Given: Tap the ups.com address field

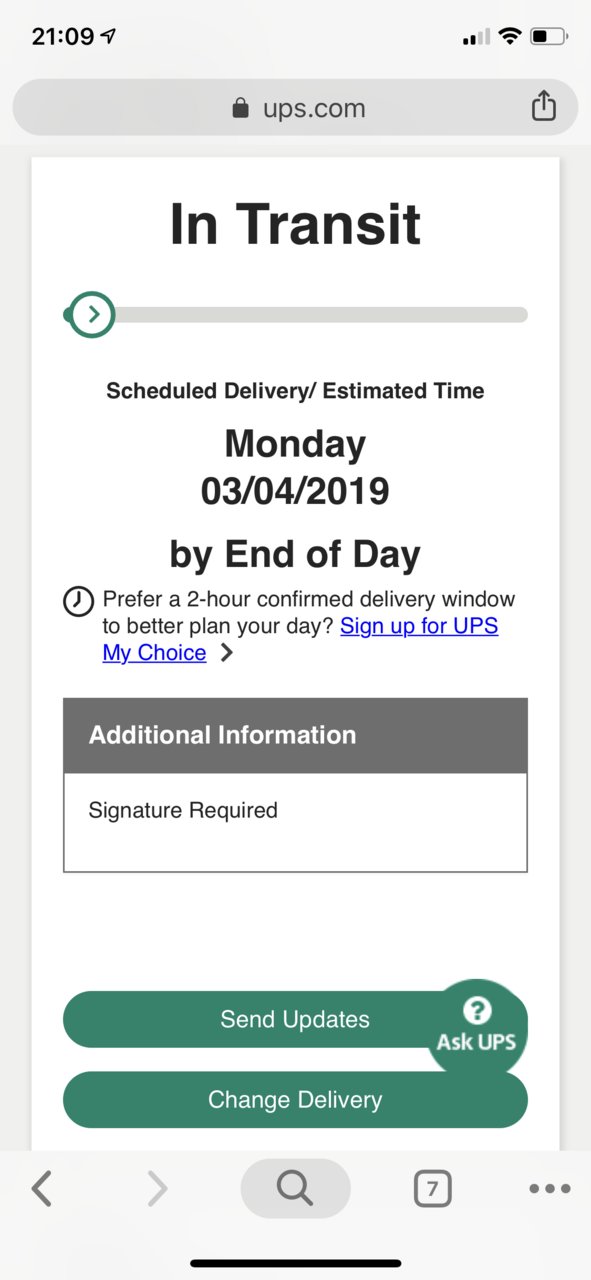Looking at the screenshot, I should (x=295, y=107).
